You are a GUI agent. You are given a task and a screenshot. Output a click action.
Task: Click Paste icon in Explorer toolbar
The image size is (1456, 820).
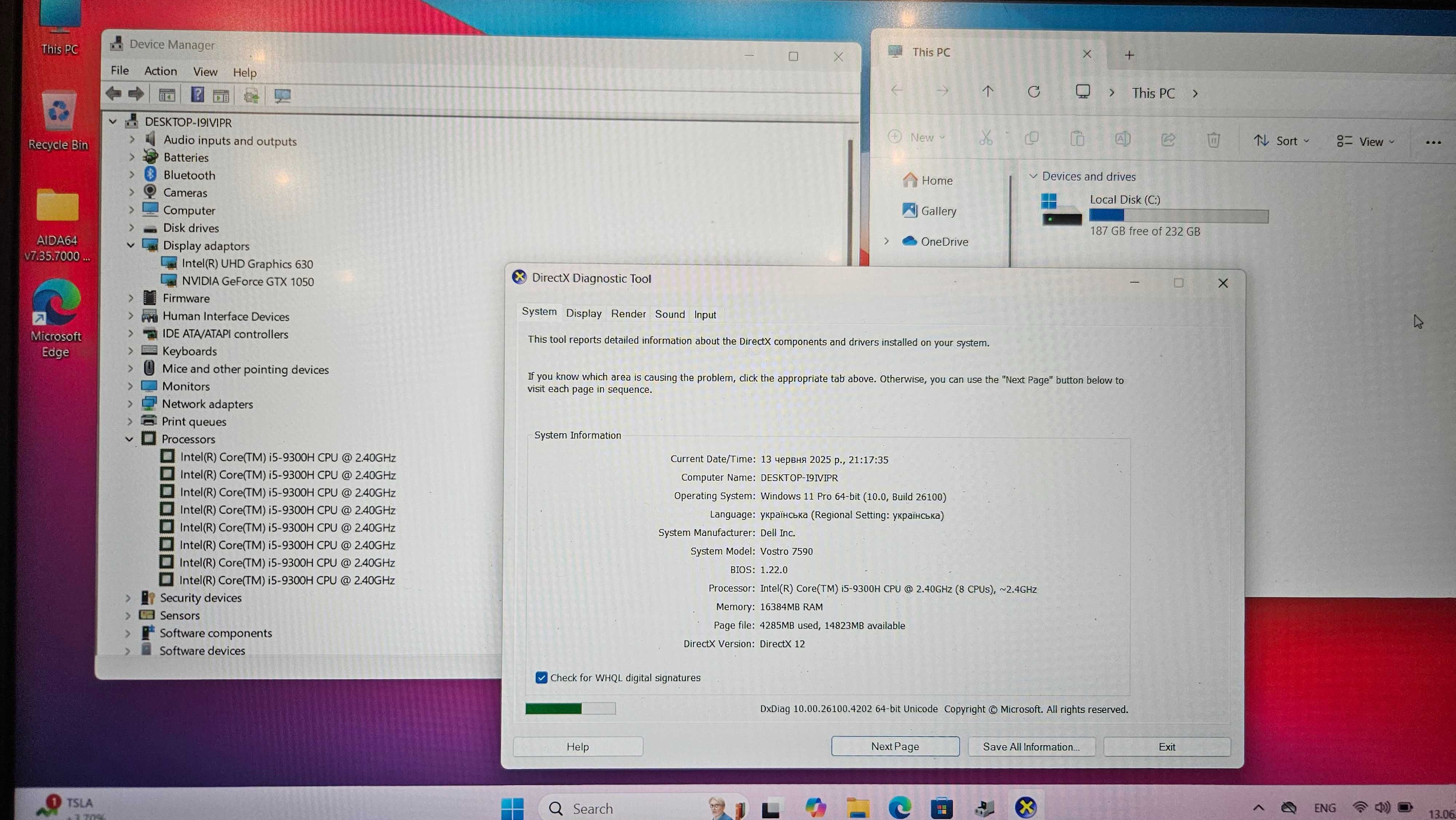coord(1077,139)
